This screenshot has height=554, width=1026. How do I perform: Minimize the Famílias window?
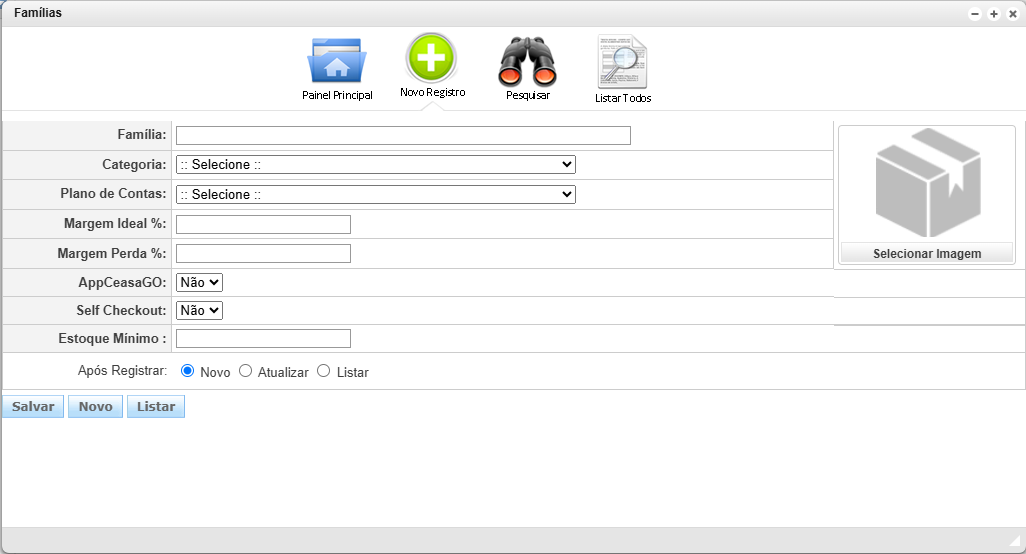pos(975,14)
